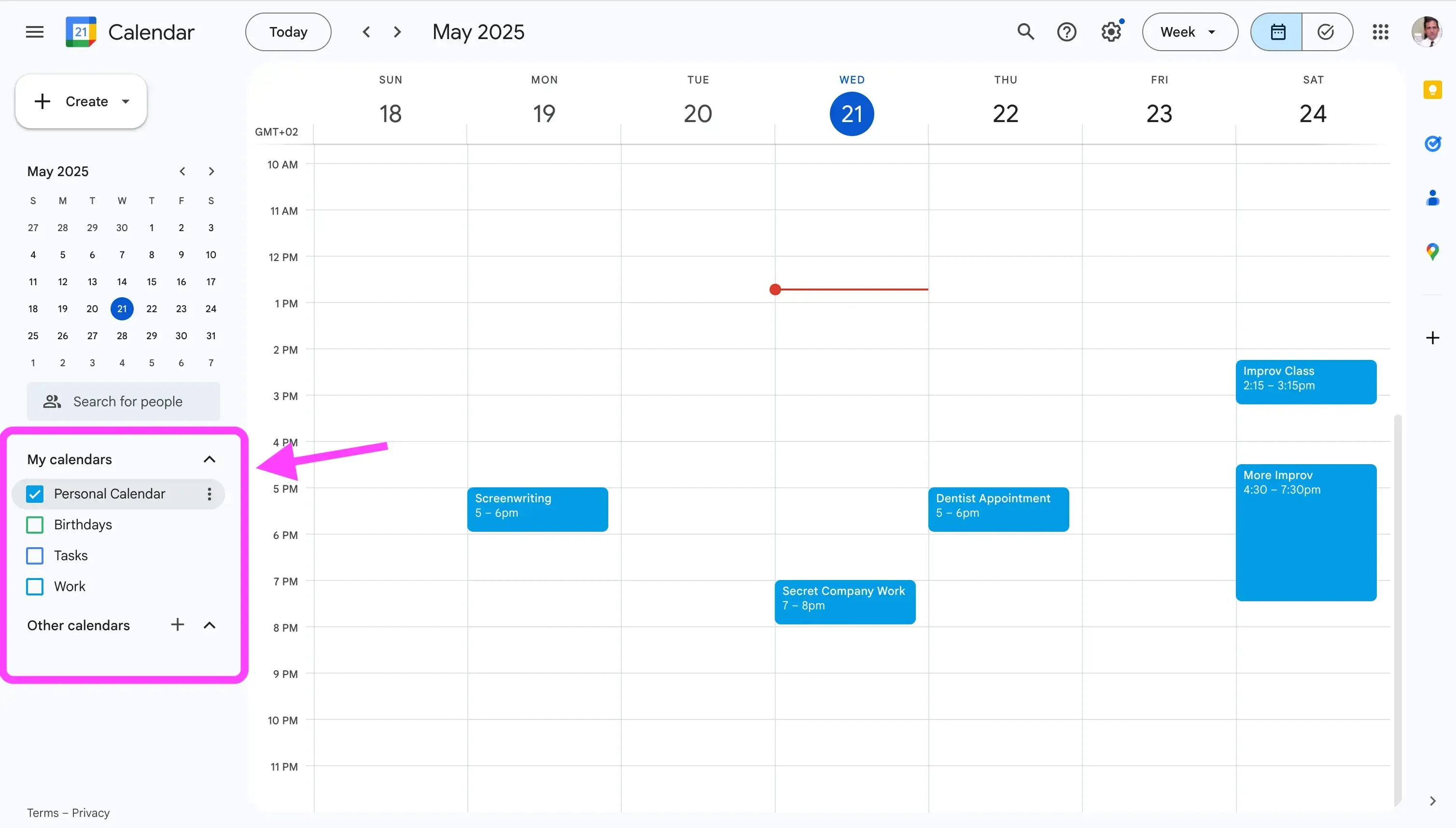Switch to Tasks view toggle

coord(1326,31)
